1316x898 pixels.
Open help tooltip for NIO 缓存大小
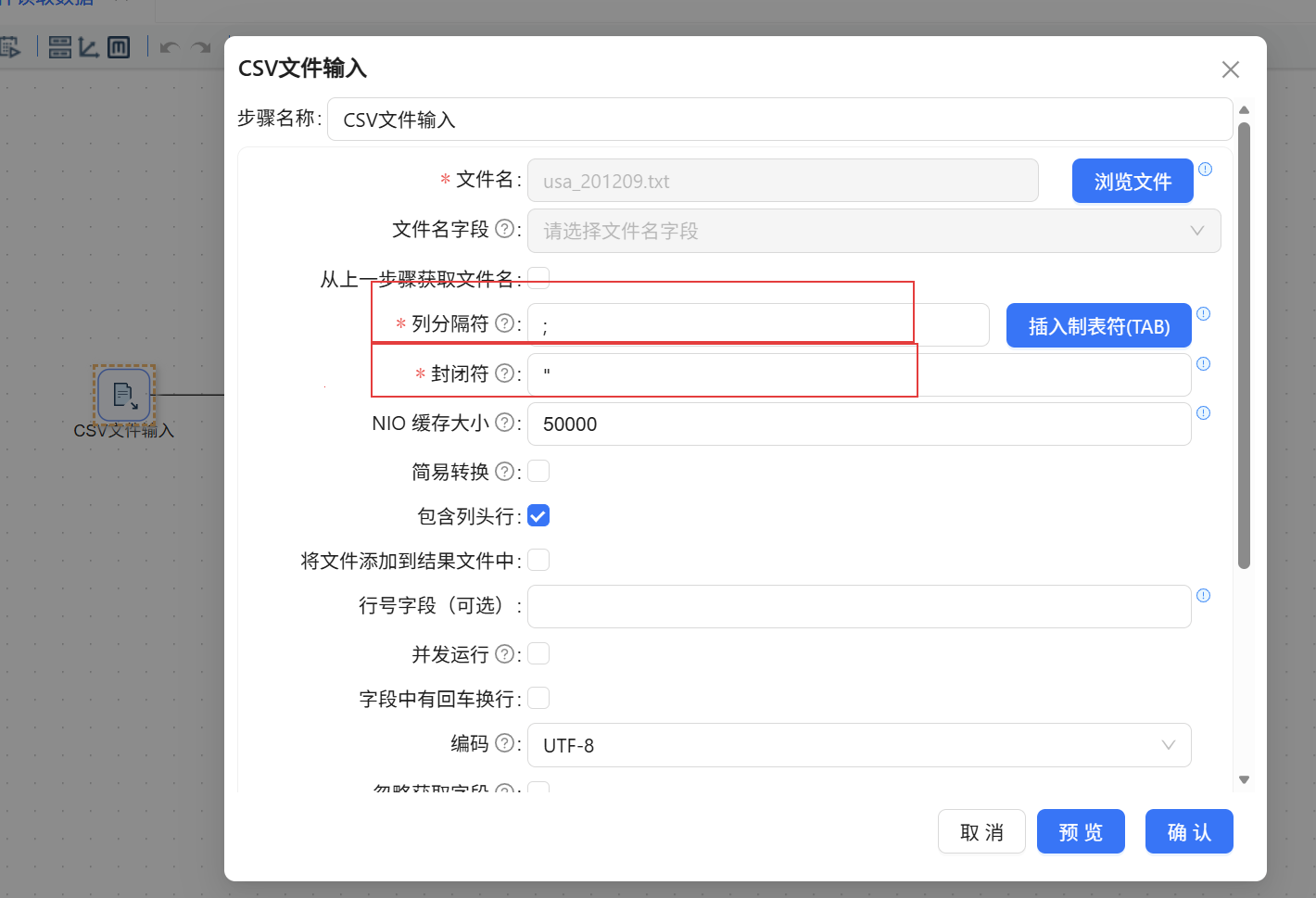click(504, 423)
